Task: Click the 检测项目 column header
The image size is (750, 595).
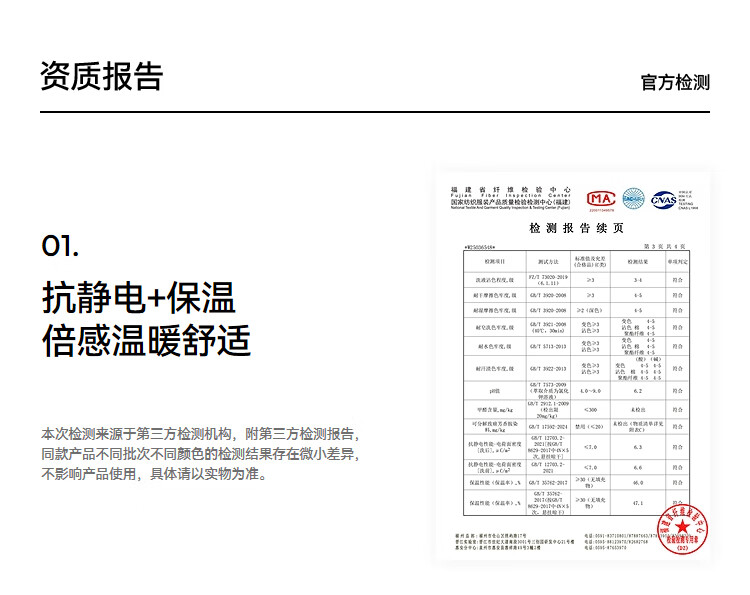Action: [495, 262]
